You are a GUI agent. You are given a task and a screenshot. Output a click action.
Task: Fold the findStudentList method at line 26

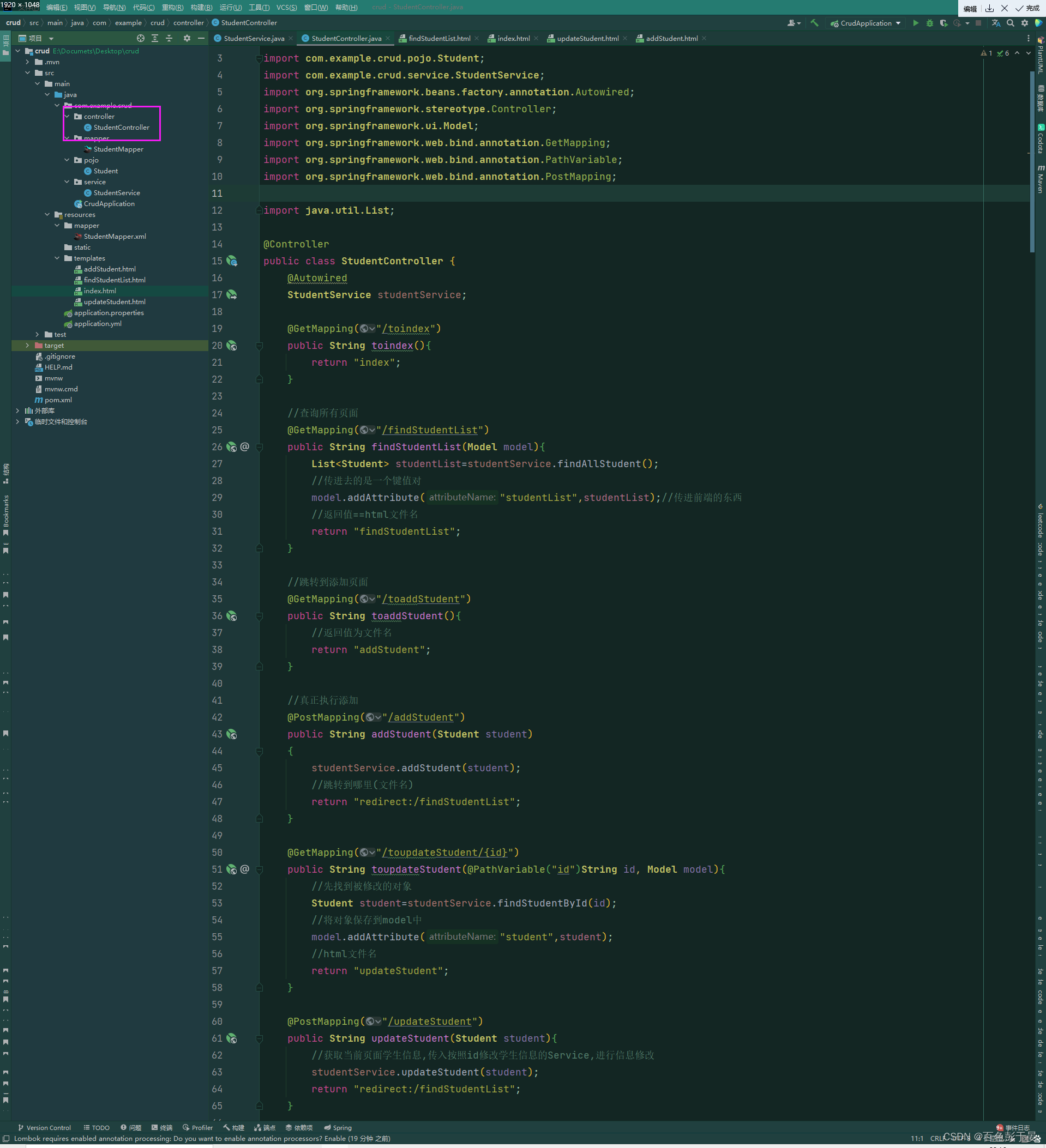[259, 447]
